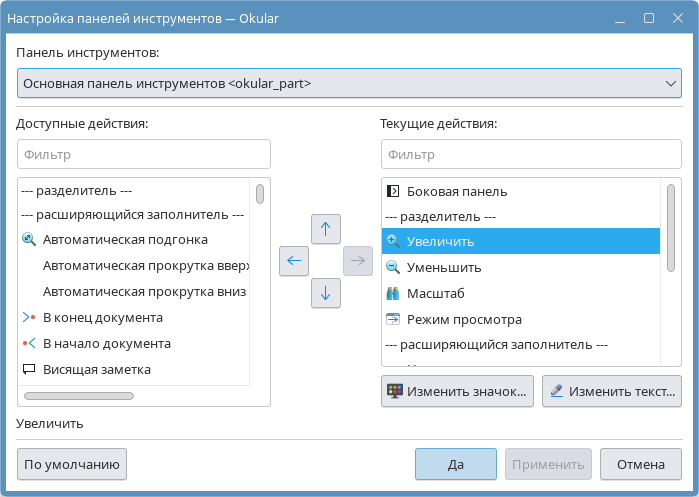699x497 pixels.
Task: Click Изменить текст button
Action: click(x=611, y=391)
